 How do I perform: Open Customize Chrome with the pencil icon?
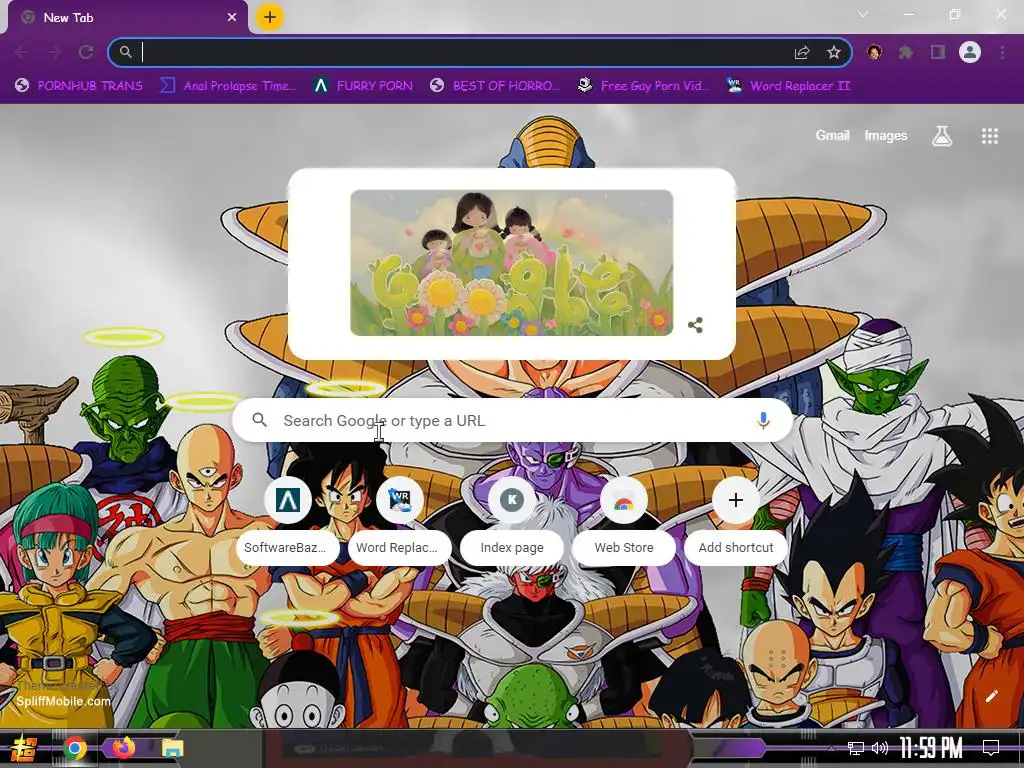click(x=991, y=696)
